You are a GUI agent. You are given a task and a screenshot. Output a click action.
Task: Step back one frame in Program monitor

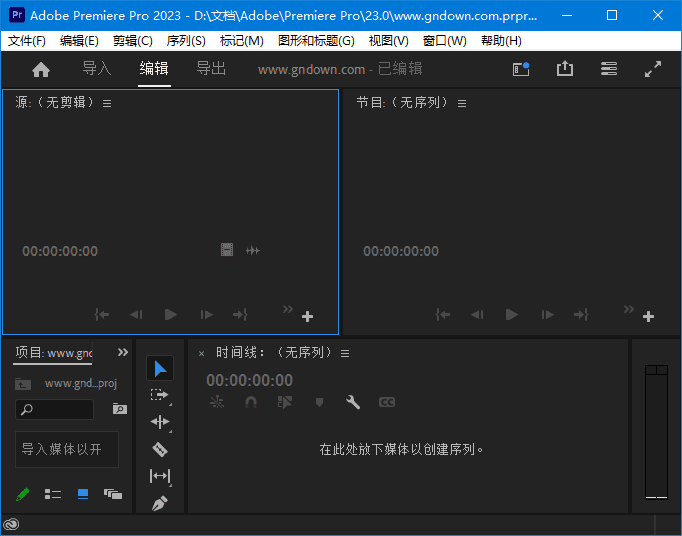[477, 314]
